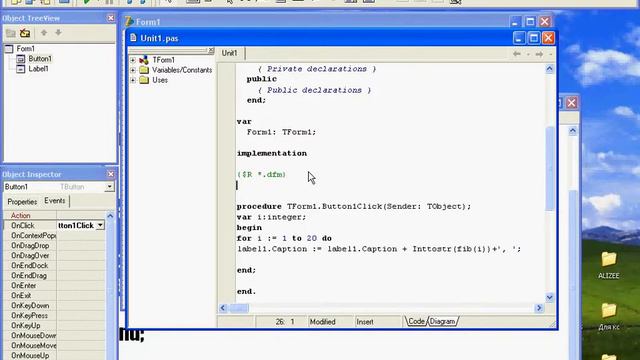Viewport: 640px width, 360px height.
Task: Select the OnEnter event row
Action: [54, 286]
